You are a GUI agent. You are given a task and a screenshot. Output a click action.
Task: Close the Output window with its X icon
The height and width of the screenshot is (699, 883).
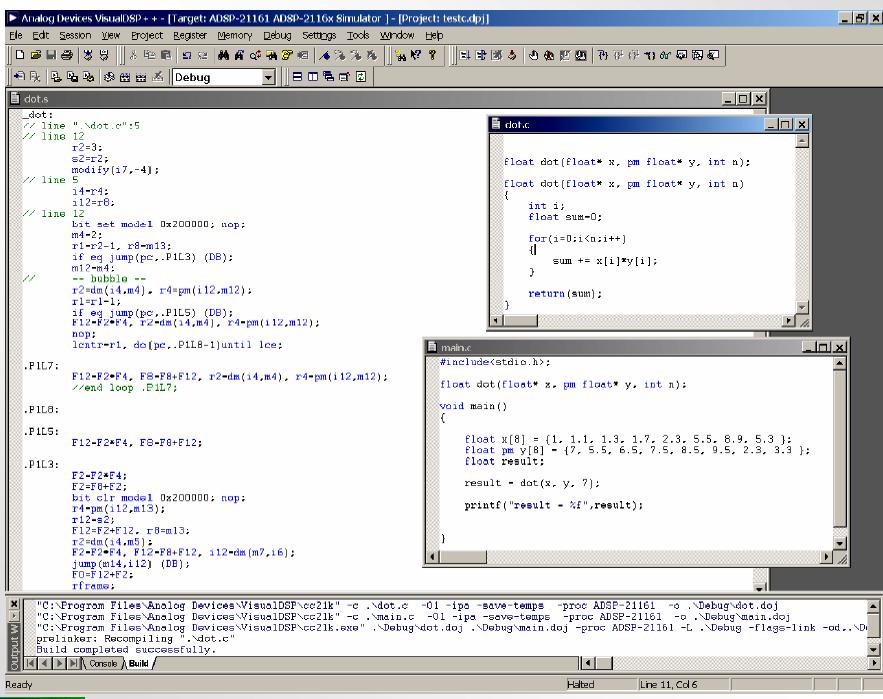coord(14,604)
